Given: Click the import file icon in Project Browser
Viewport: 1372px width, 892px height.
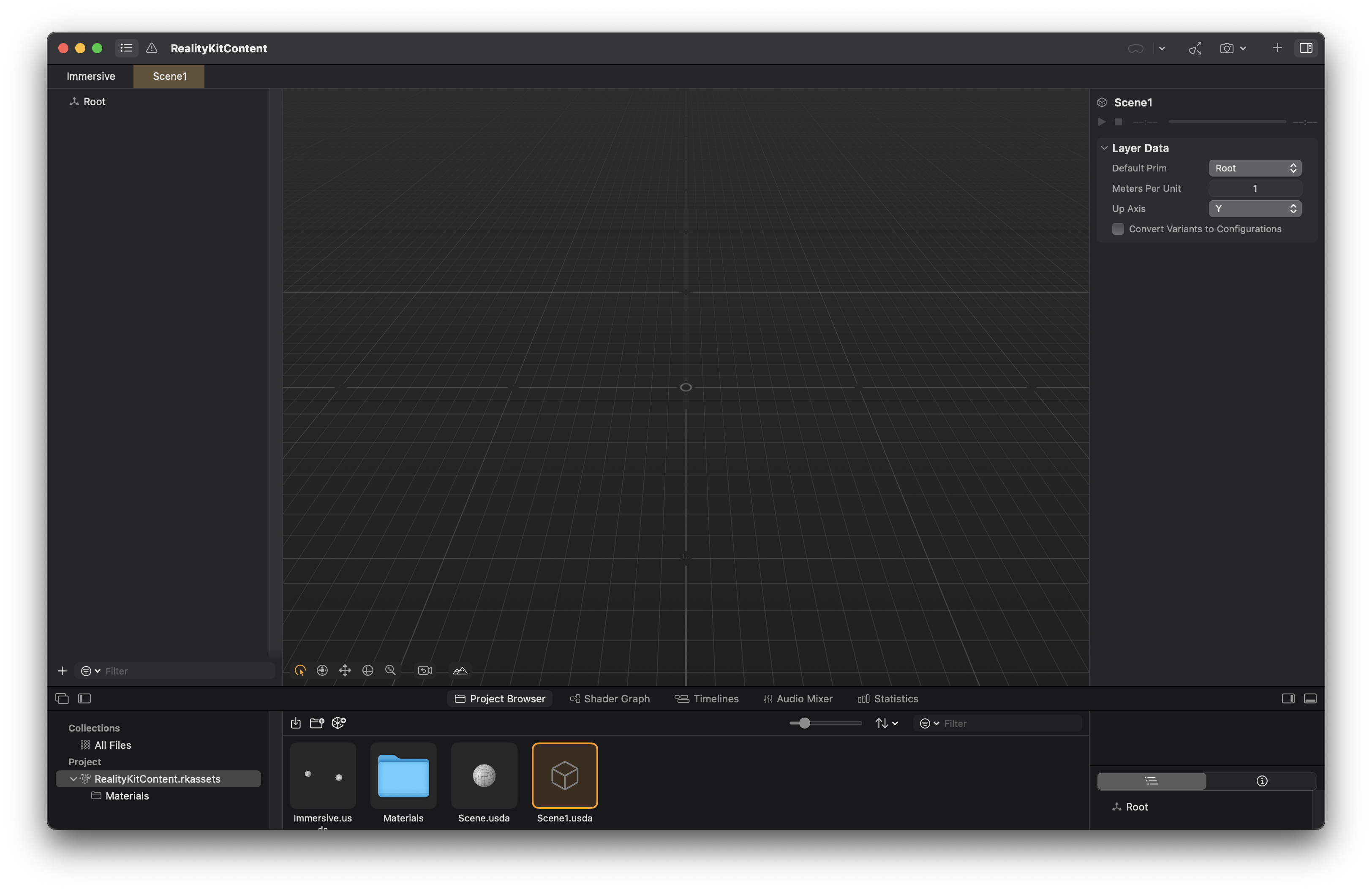Looking at the screenshot, I should point(296,723).
